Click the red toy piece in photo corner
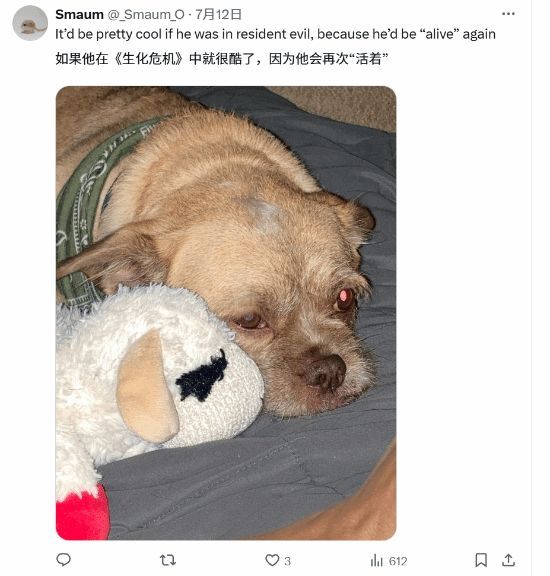The image size is (550, 576). tap(82, 512)
